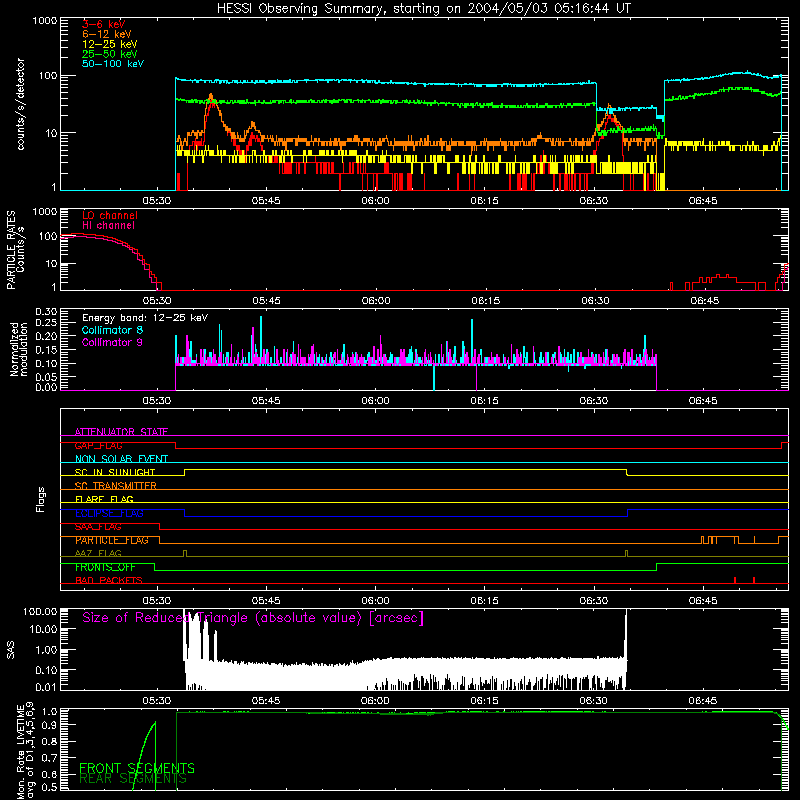Click the PARTICLE_FLAG label
Image resolution: width=800 pixels, height=800 pixels.
point(112,540)
